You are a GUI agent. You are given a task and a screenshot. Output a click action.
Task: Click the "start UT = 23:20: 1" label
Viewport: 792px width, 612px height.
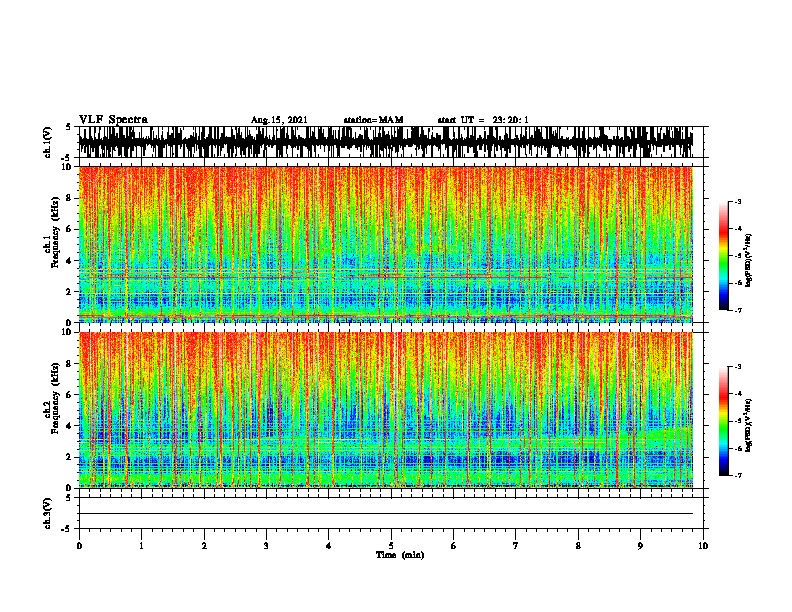click(483, 120)
